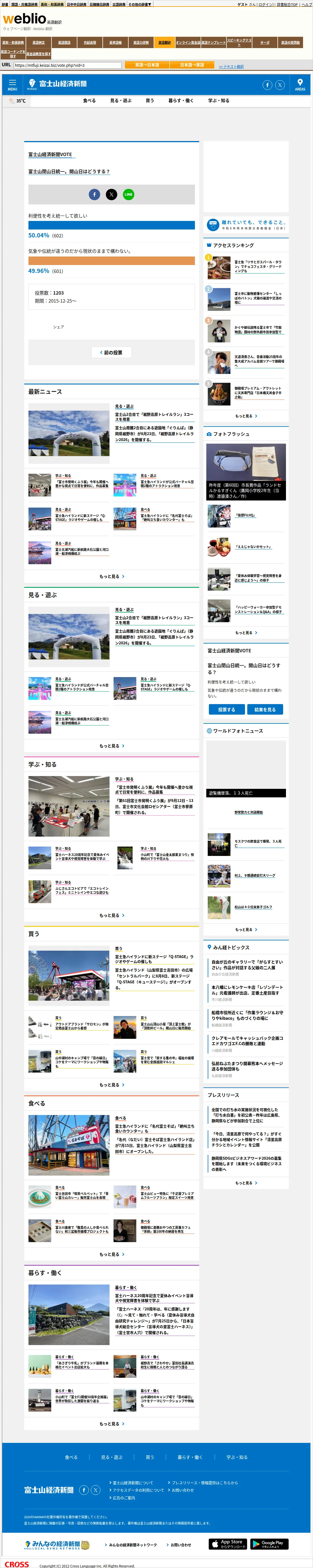This screenshot has height=1568, width=313.
Task: Share the vote via LINE icon
Action: tap(129, 194)
